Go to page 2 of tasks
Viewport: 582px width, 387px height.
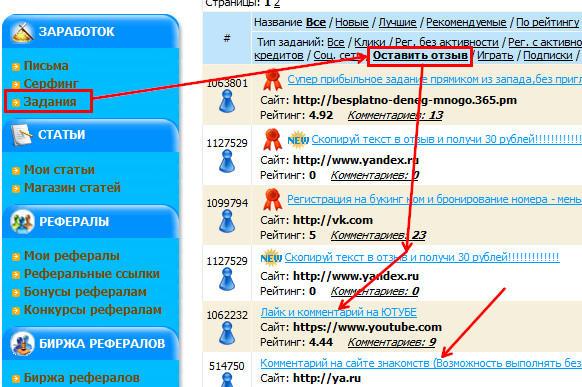tap(277, 3)
